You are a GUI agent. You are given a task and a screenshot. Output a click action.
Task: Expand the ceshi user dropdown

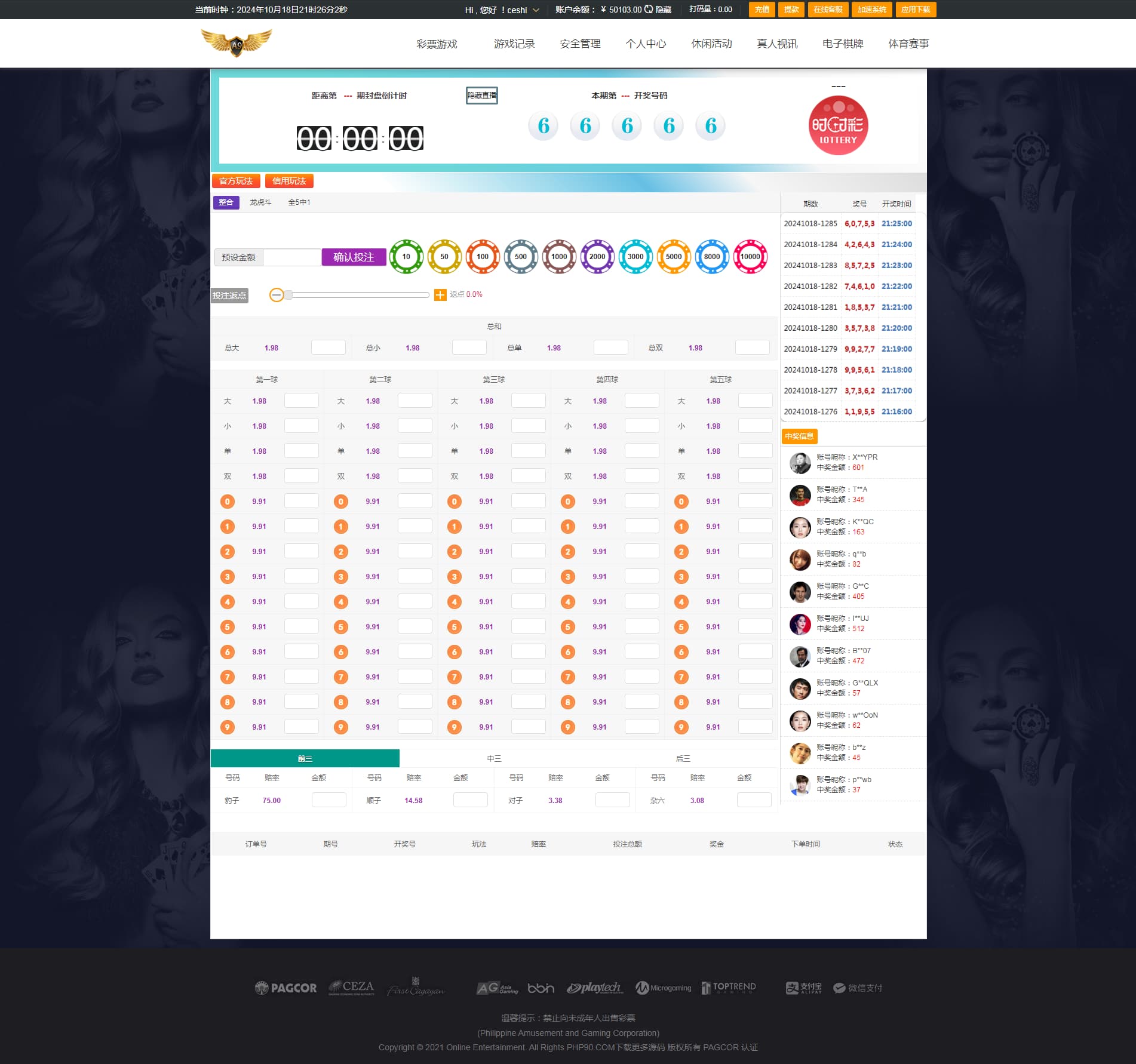[536, 10]
